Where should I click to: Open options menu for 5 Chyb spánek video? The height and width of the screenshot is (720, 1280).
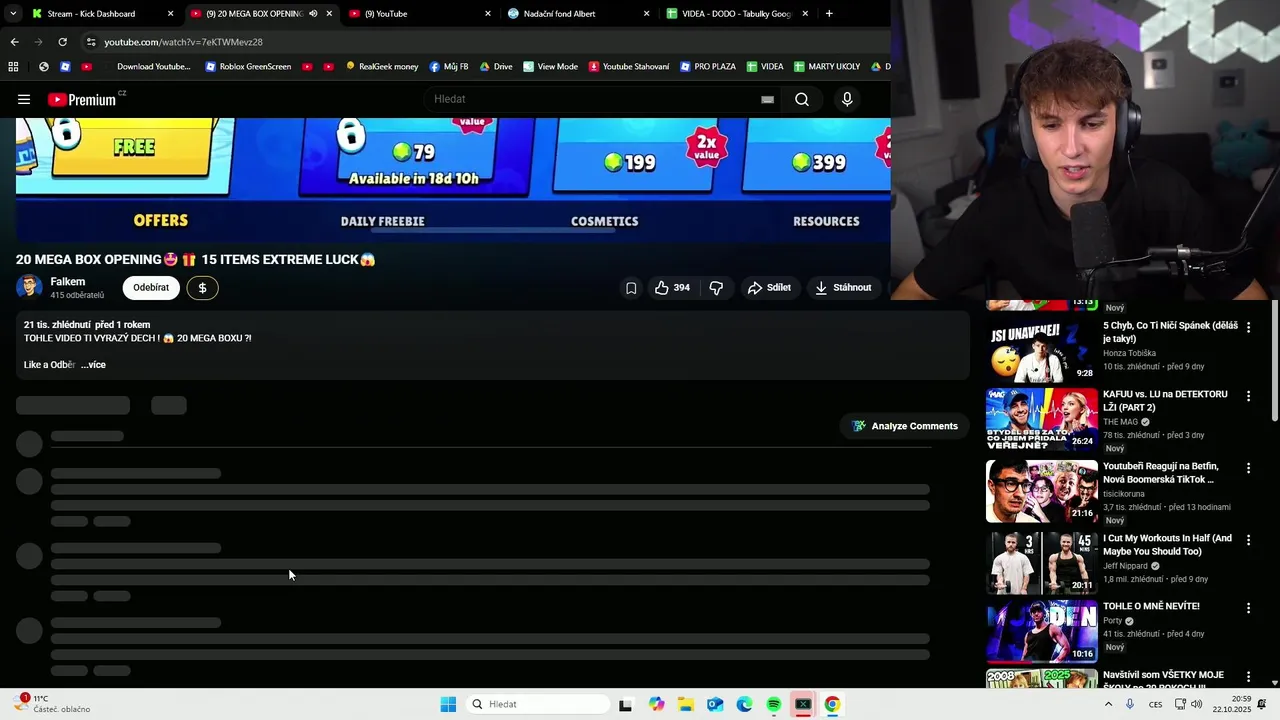[x=1248, y=327]
